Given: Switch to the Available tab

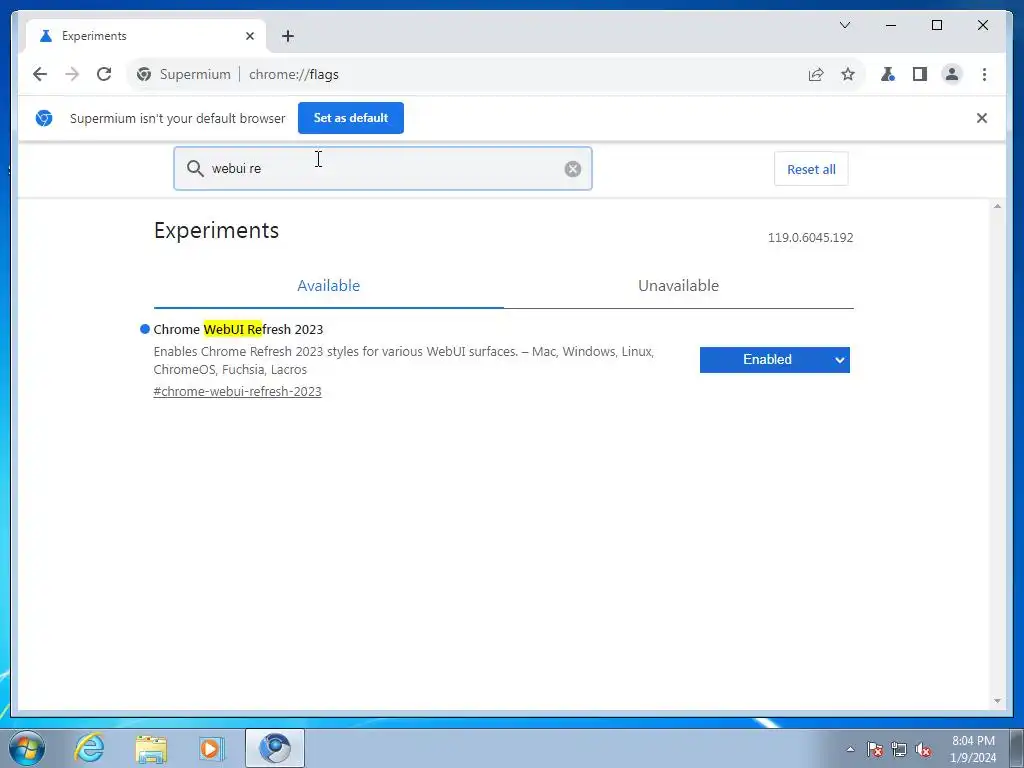Looking at the screenshot, I should [328, 286].
